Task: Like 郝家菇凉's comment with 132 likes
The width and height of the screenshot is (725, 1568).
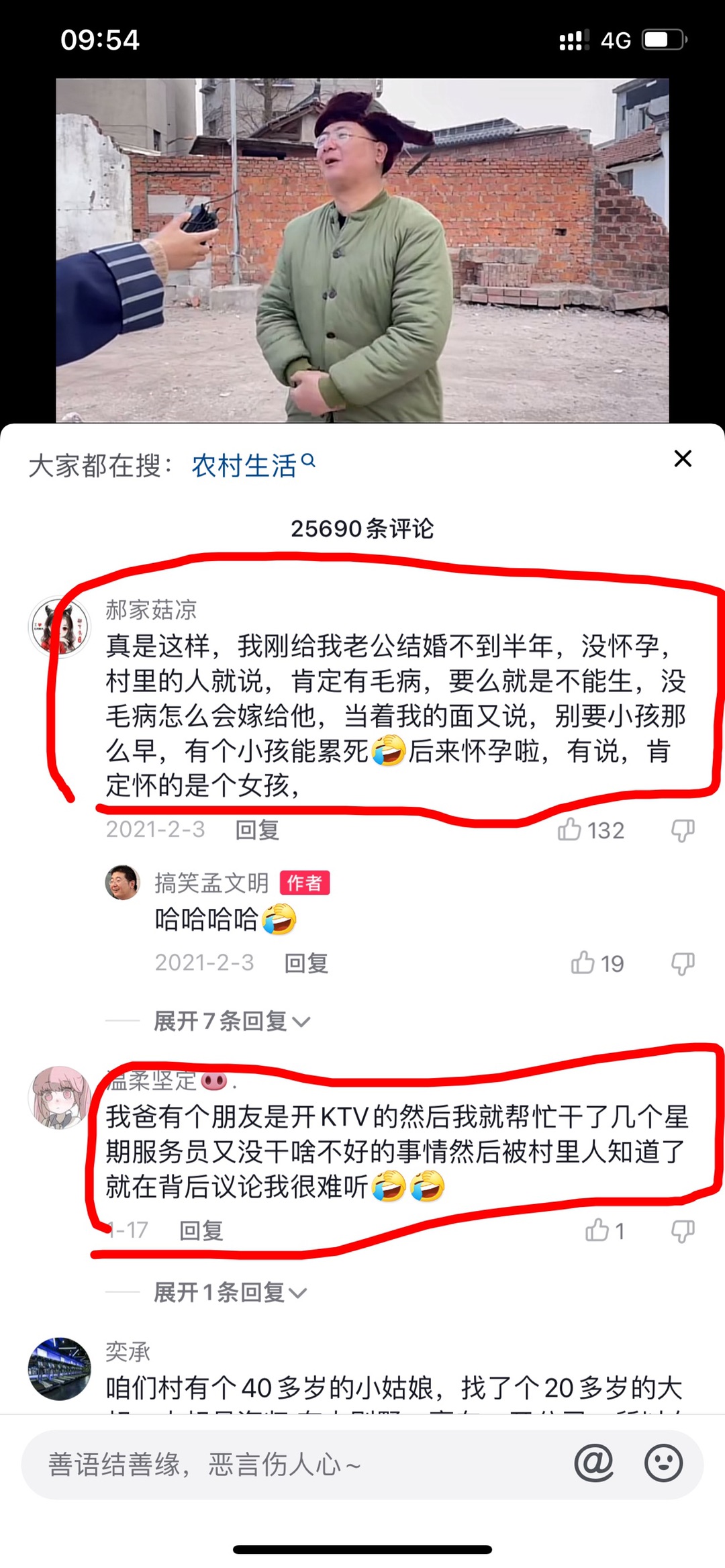Action: coord(569,830)
